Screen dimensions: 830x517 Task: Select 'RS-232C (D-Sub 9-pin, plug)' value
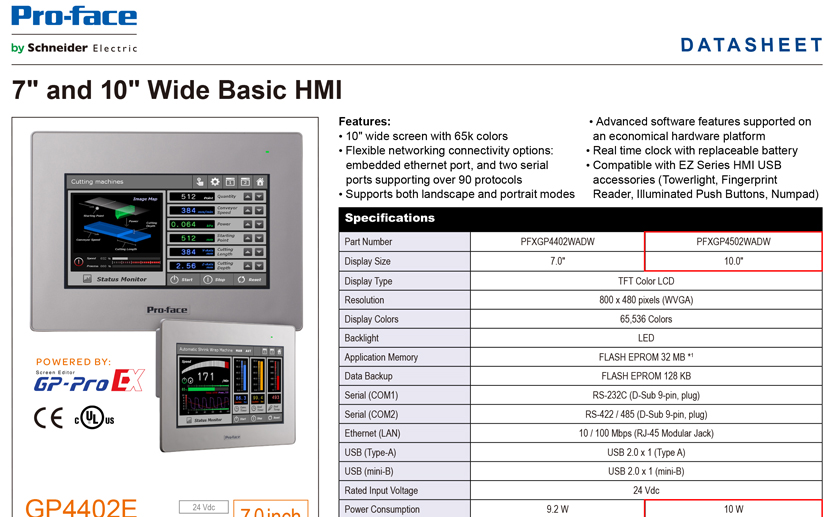[x=646, y=395]
